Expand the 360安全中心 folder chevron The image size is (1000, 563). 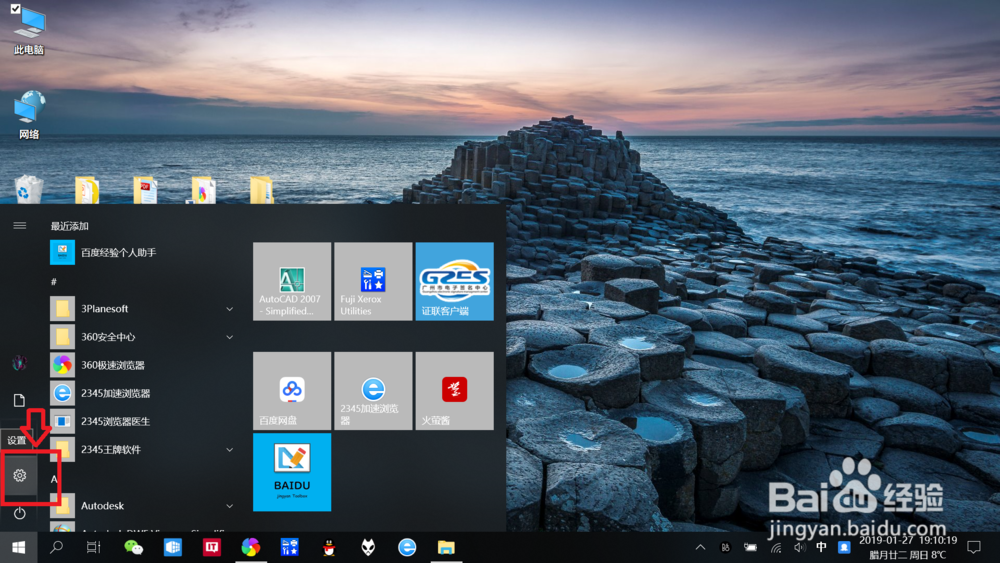(229, 337)
